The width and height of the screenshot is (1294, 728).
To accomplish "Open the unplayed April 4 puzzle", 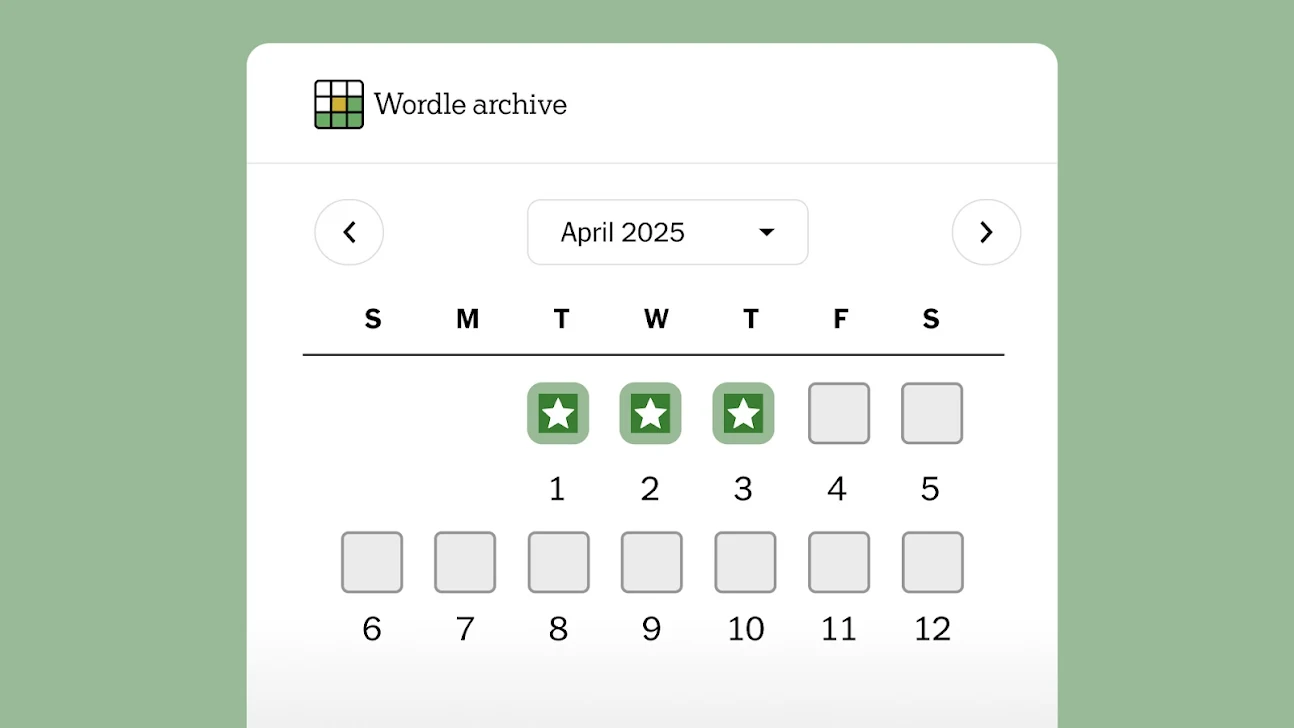I will pos(839,413).
